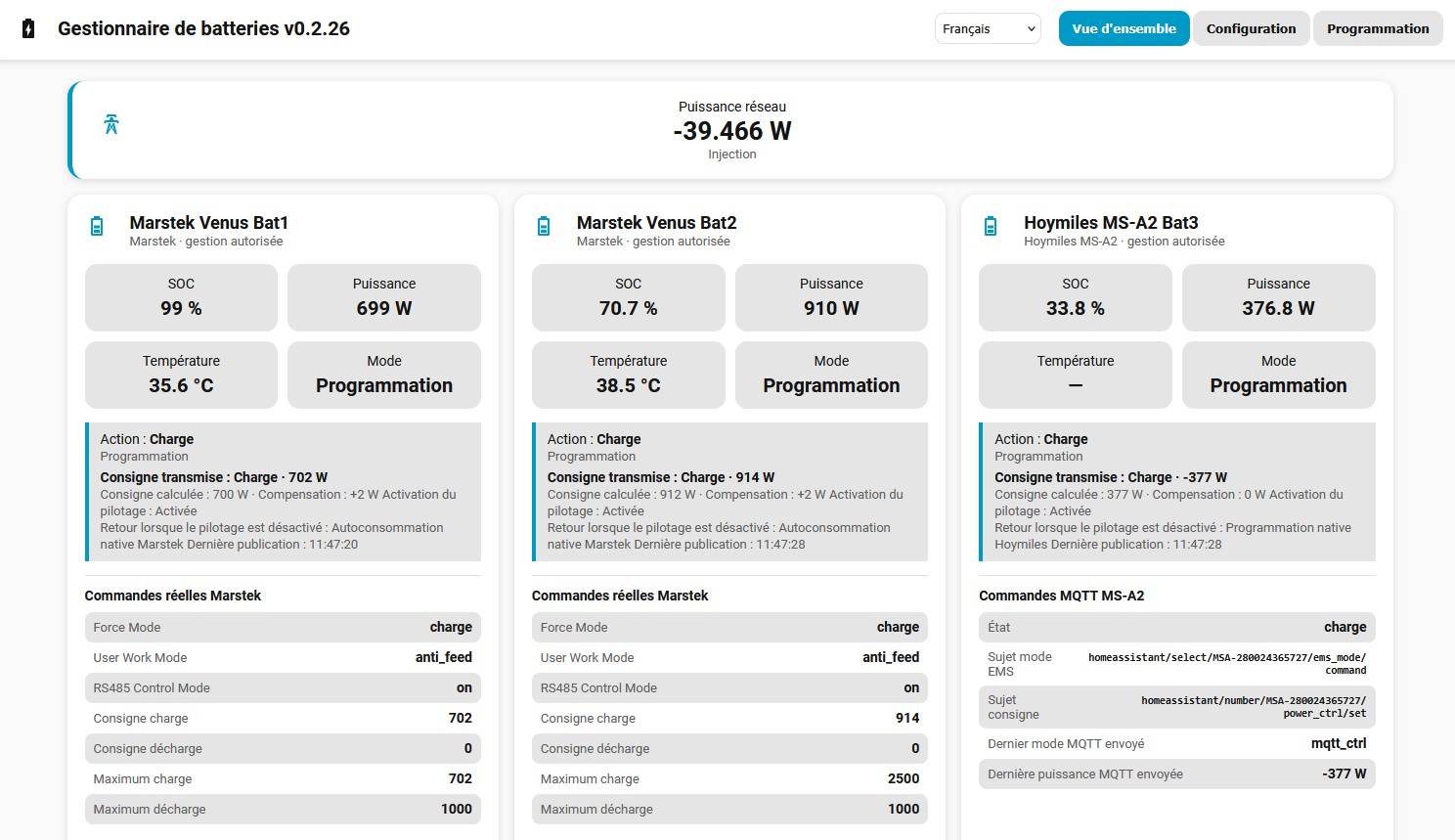Click Bat1 Maximum charge 702 row

point(283,778)
